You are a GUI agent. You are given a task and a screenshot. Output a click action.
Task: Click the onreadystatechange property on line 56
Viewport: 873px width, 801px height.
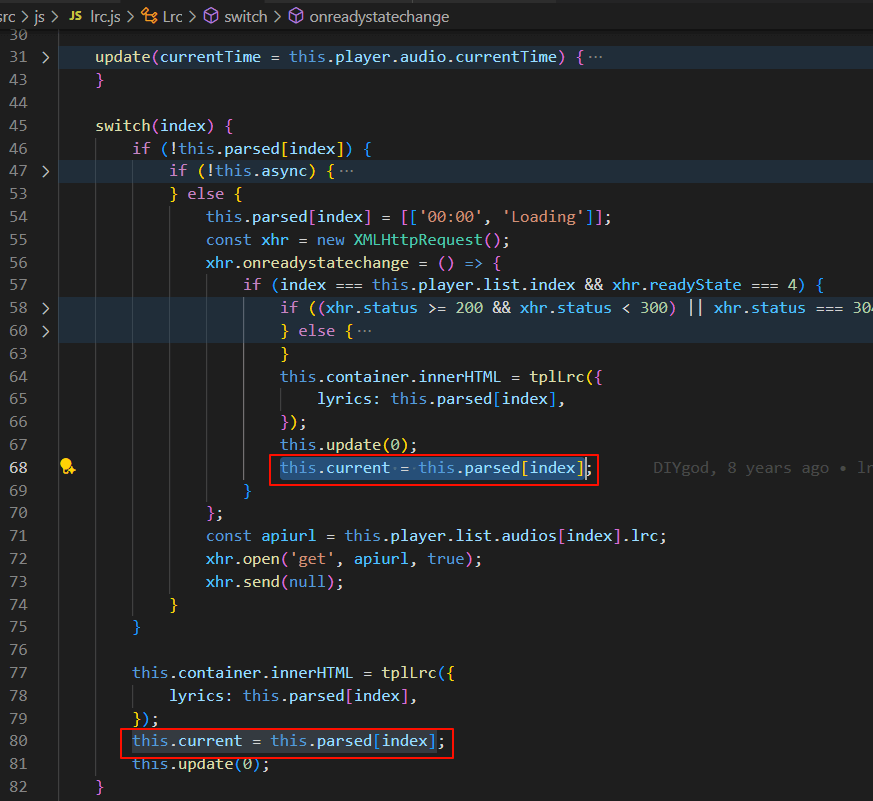[x=326, y=263]
